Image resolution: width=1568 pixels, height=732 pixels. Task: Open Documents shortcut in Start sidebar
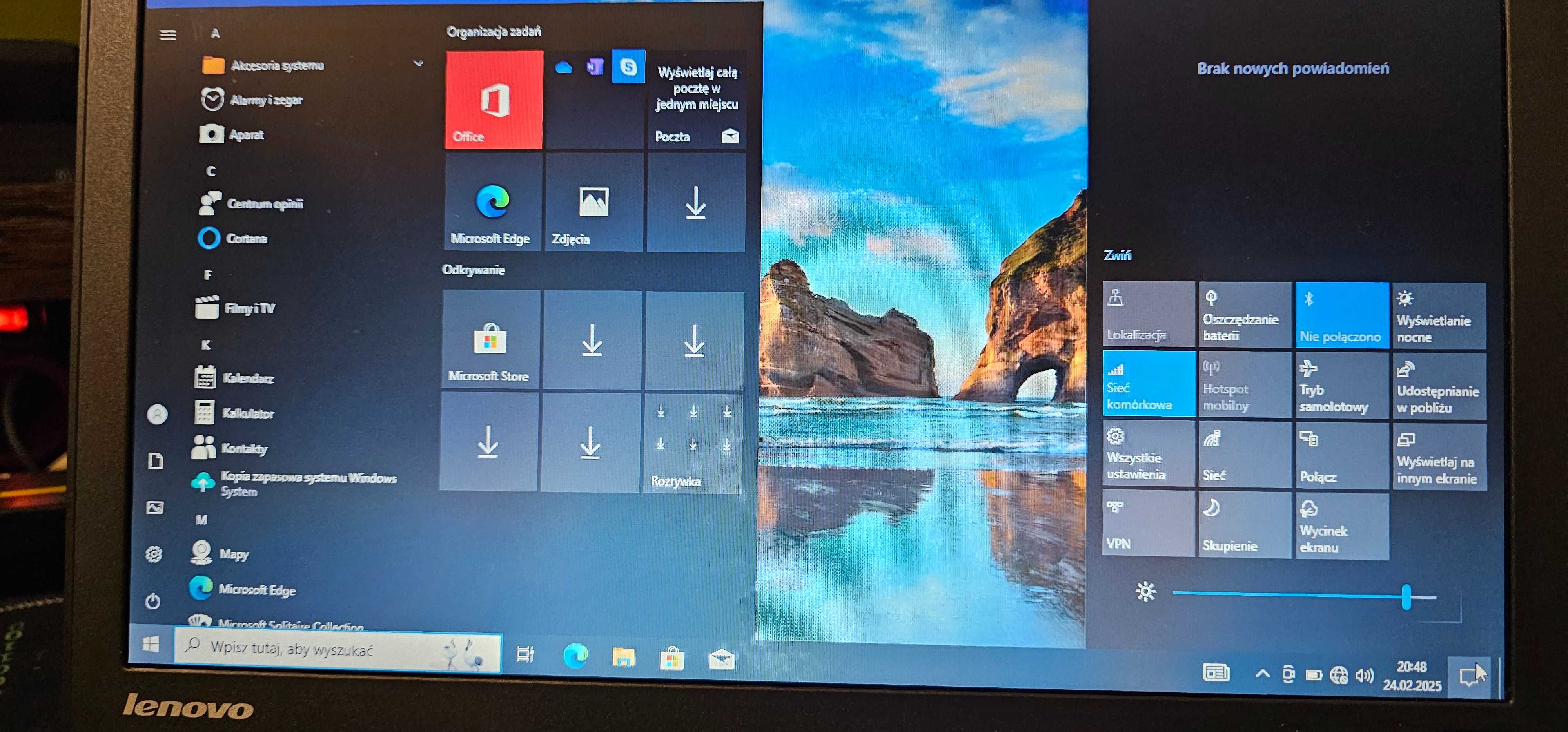(x=156, y=460)
